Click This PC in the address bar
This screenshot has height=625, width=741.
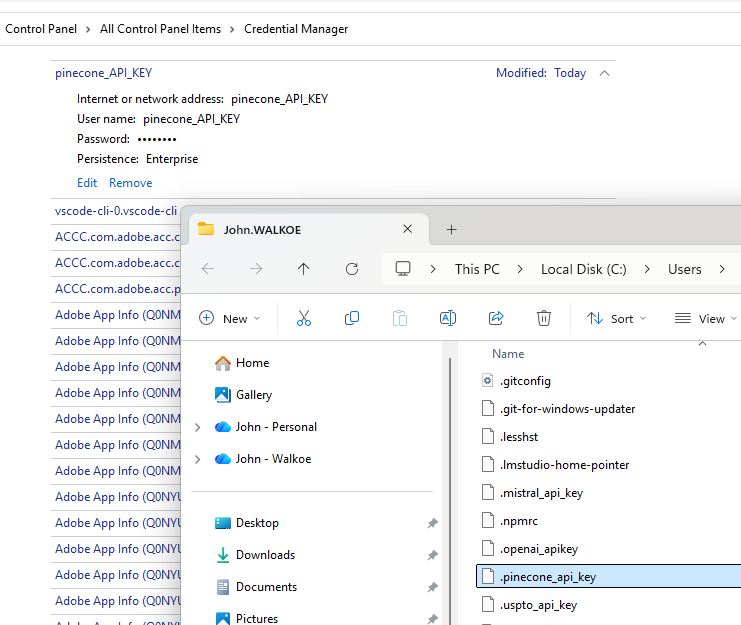point(477,269)
